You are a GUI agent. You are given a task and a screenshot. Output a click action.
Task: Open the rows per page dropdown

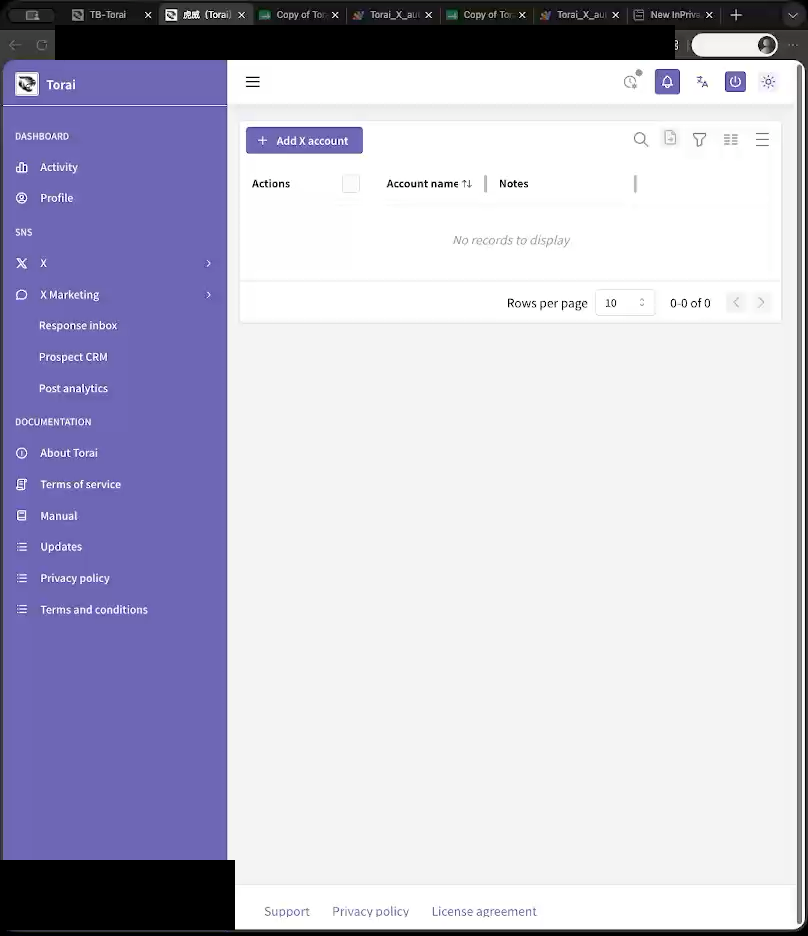[625, 303]
